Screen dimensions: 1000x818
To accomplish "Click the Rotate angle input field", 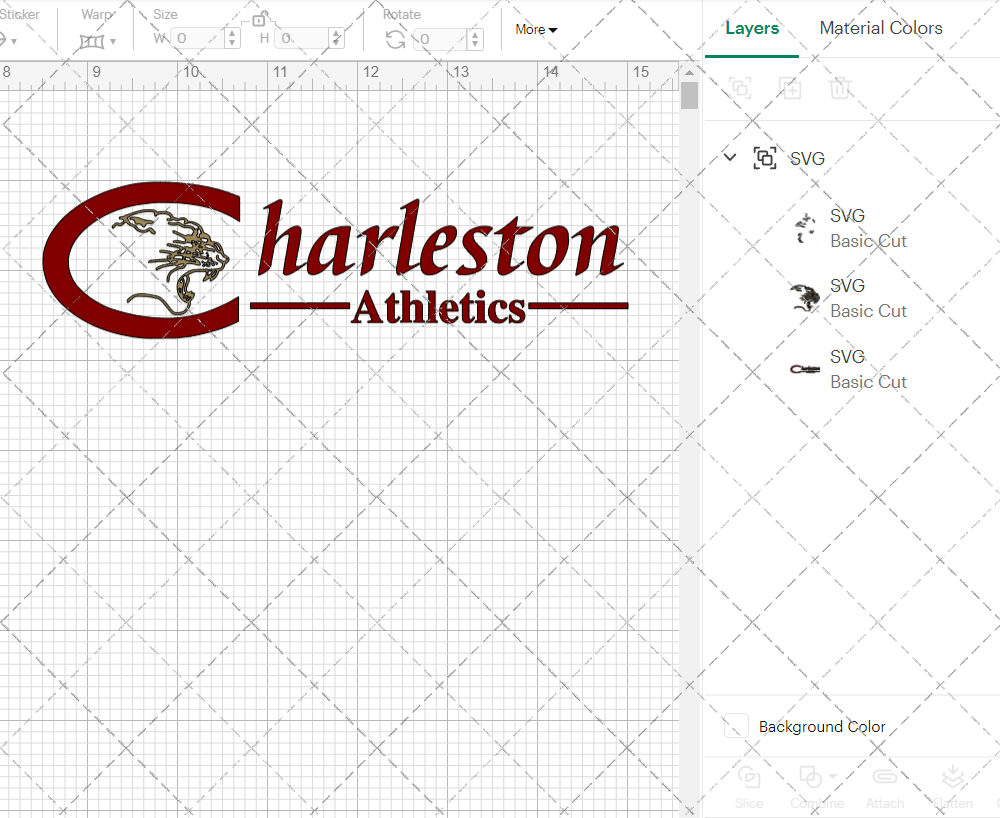I will click(x=441, y=39).
